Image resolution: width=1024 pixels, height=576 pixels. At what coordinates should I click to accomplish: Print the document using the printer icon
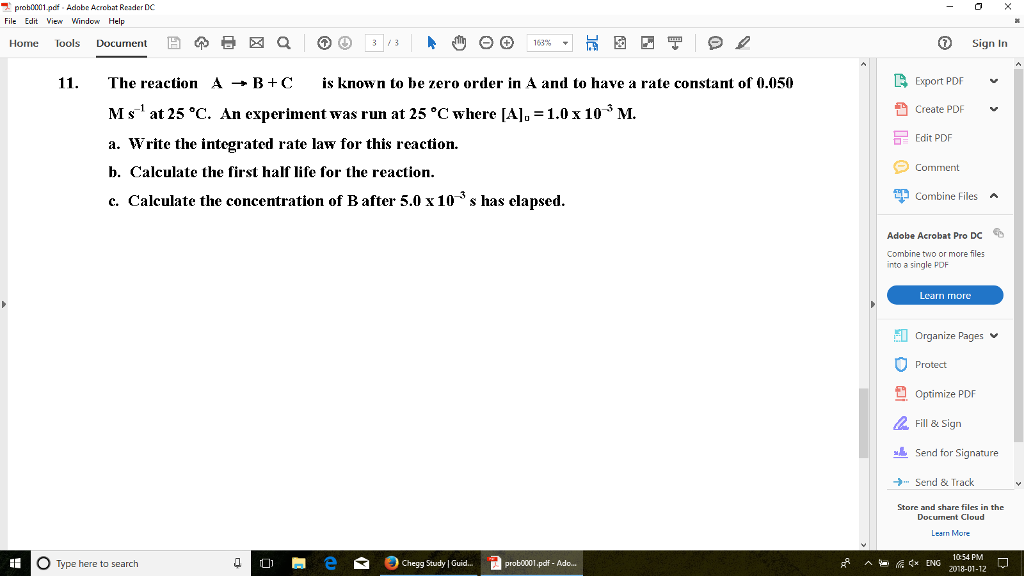228,43
